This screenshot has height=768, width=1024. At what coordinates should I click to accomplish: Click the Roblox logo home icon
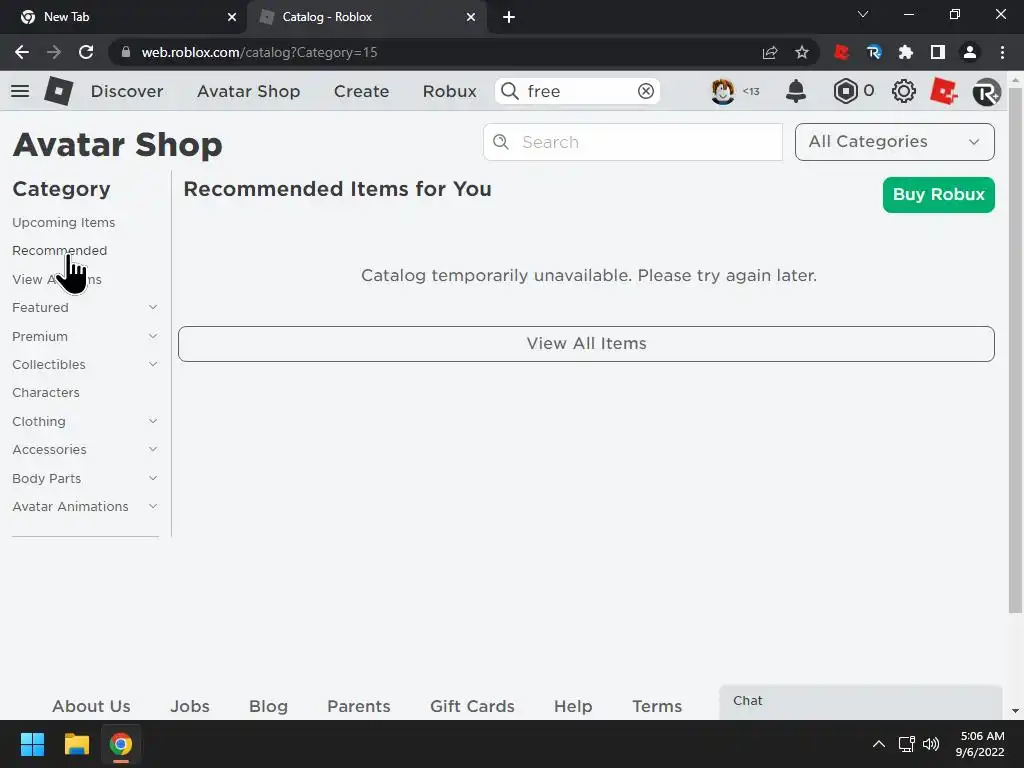point(59,91)
